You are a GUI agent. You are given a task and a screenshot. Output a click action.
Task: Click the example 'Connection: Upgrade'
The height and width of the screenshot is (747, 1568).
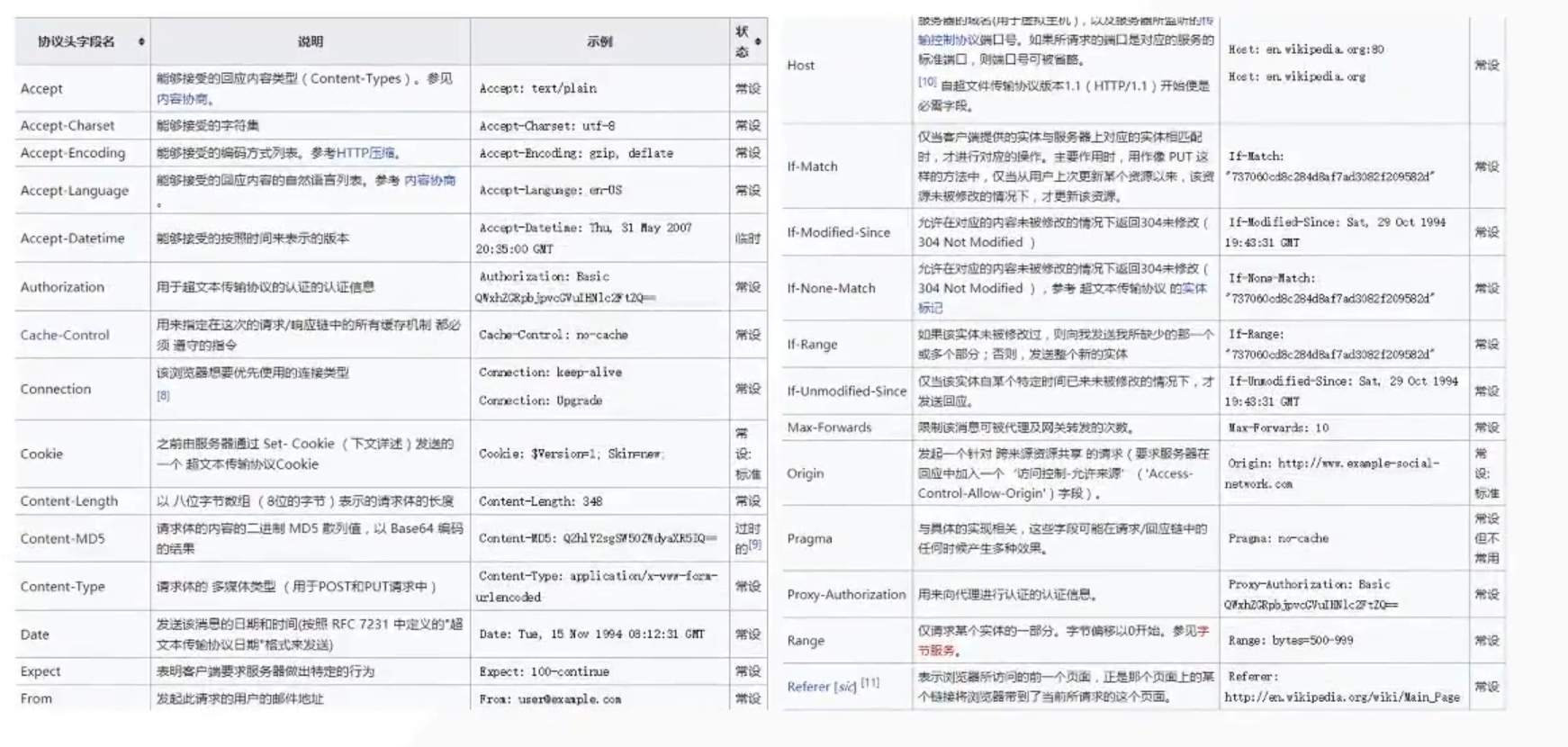click(540, 400)
